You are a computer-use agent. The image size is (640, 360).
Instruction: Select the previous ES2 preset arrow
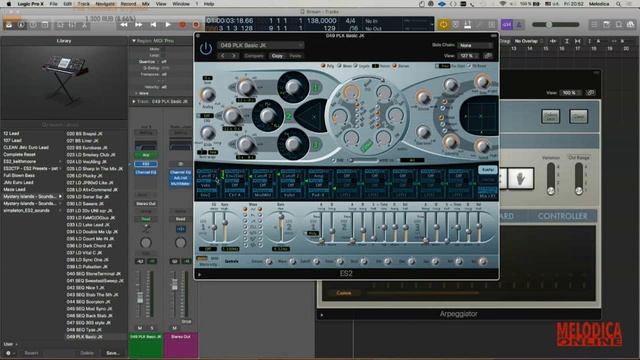(x=223, y=56)
